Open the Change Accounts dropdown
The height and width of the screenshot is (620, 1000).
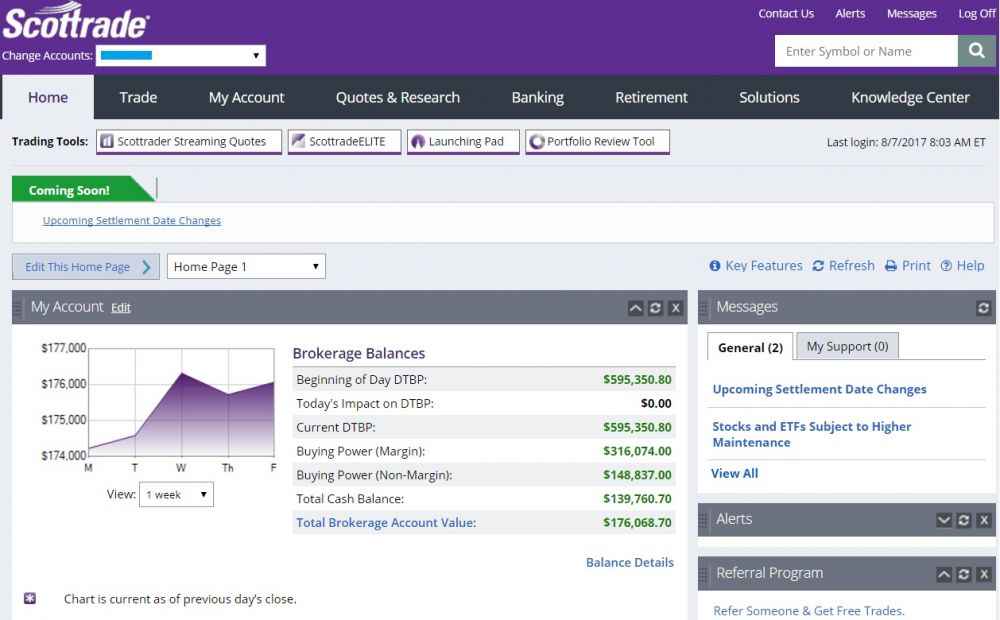[x=181, y=56]
